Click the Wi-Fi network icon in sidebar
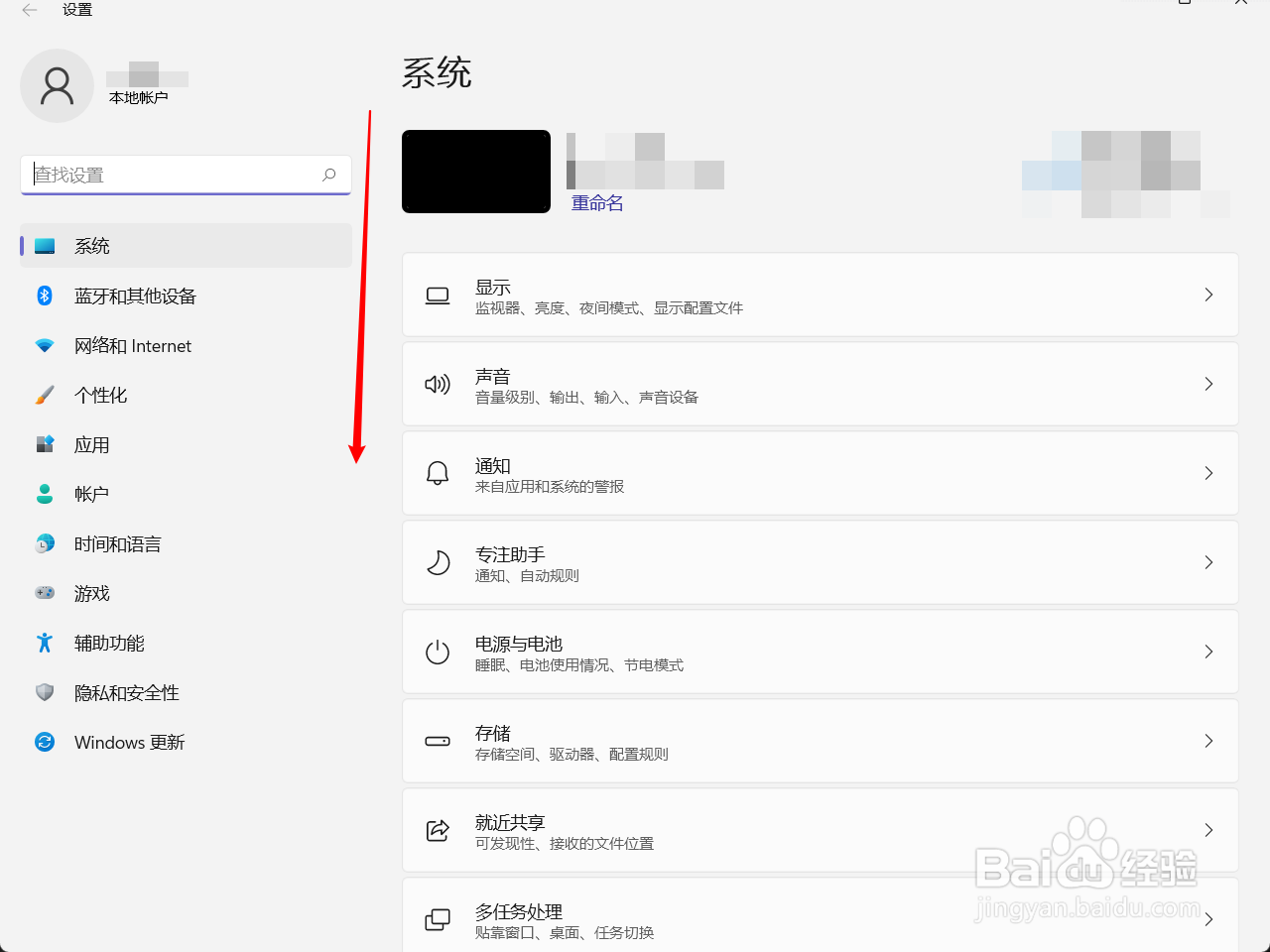Screen dimensions: 1270x952 pos(45,345)
